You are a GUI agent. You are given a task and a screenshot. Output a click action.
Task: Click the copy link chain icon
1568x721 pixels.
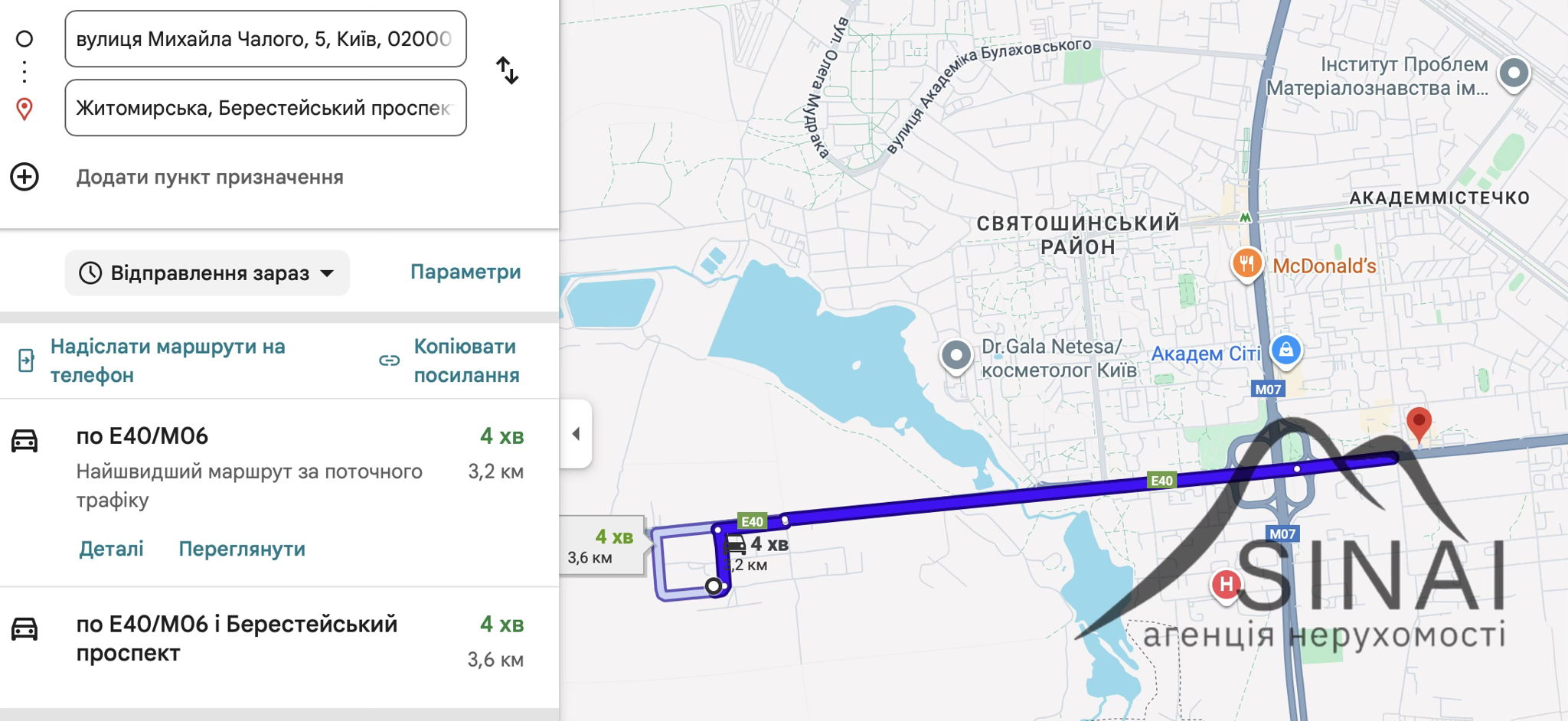(390, 360)
